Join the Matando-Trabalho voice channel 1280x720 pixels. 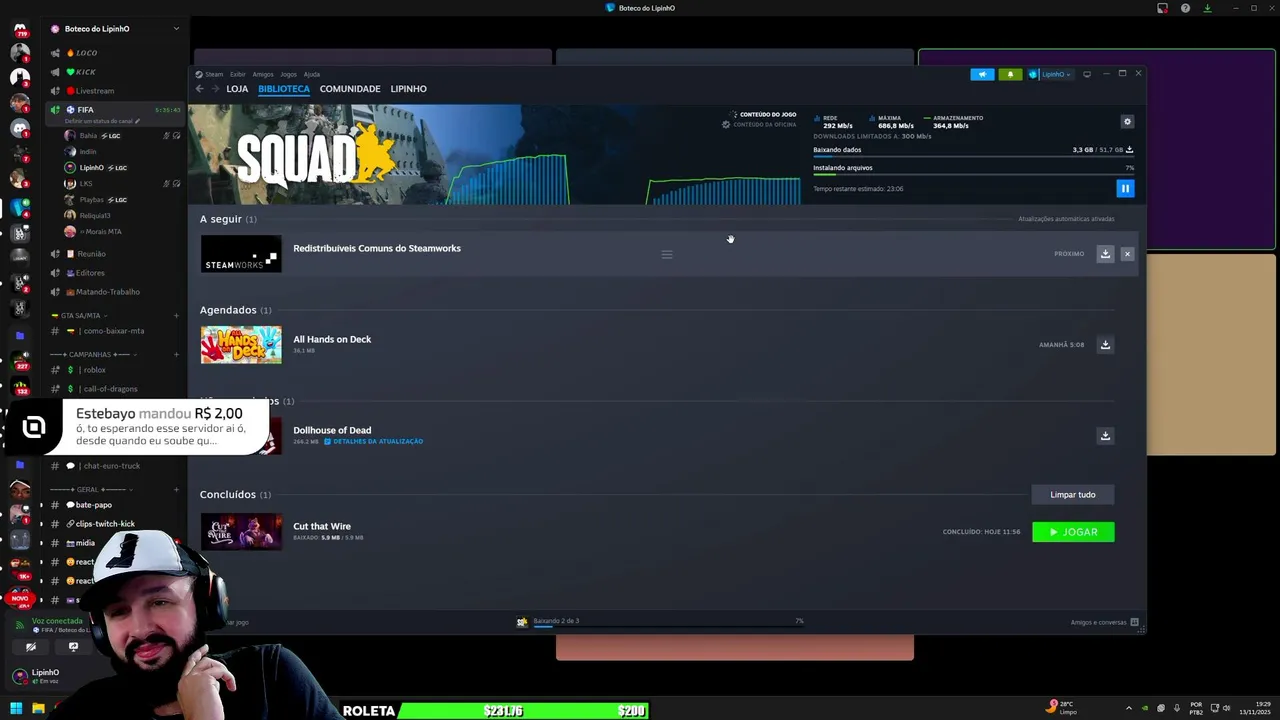pos(110,292)
